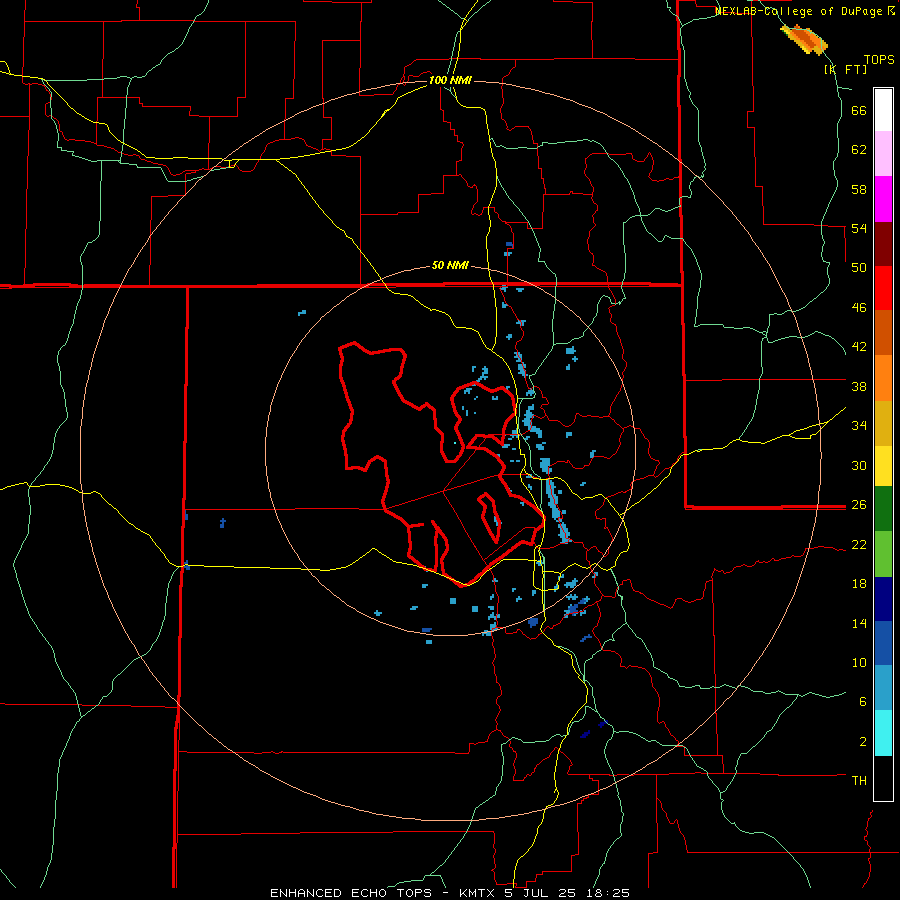Image resolution: width=900 pixels, height=900 pixels.
Task: Click the orange storm echo in upper right
Action: [x=804, y=40]
